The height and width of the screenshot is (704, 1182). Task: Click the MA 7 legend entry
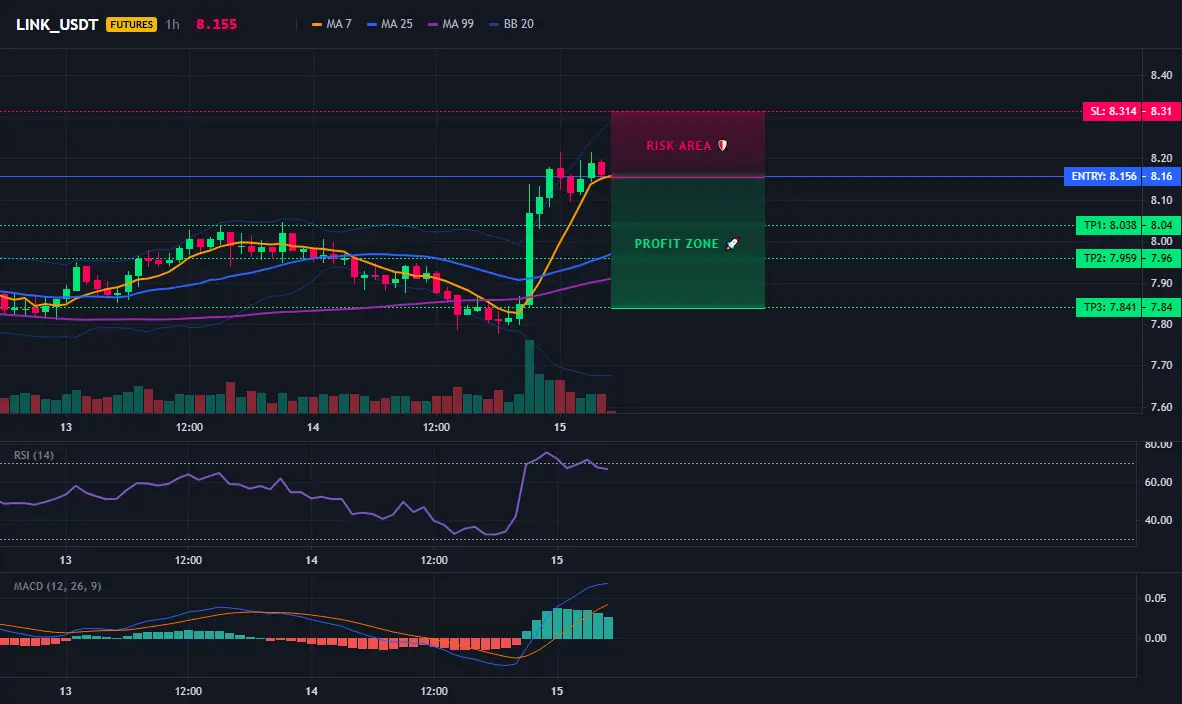332,24
